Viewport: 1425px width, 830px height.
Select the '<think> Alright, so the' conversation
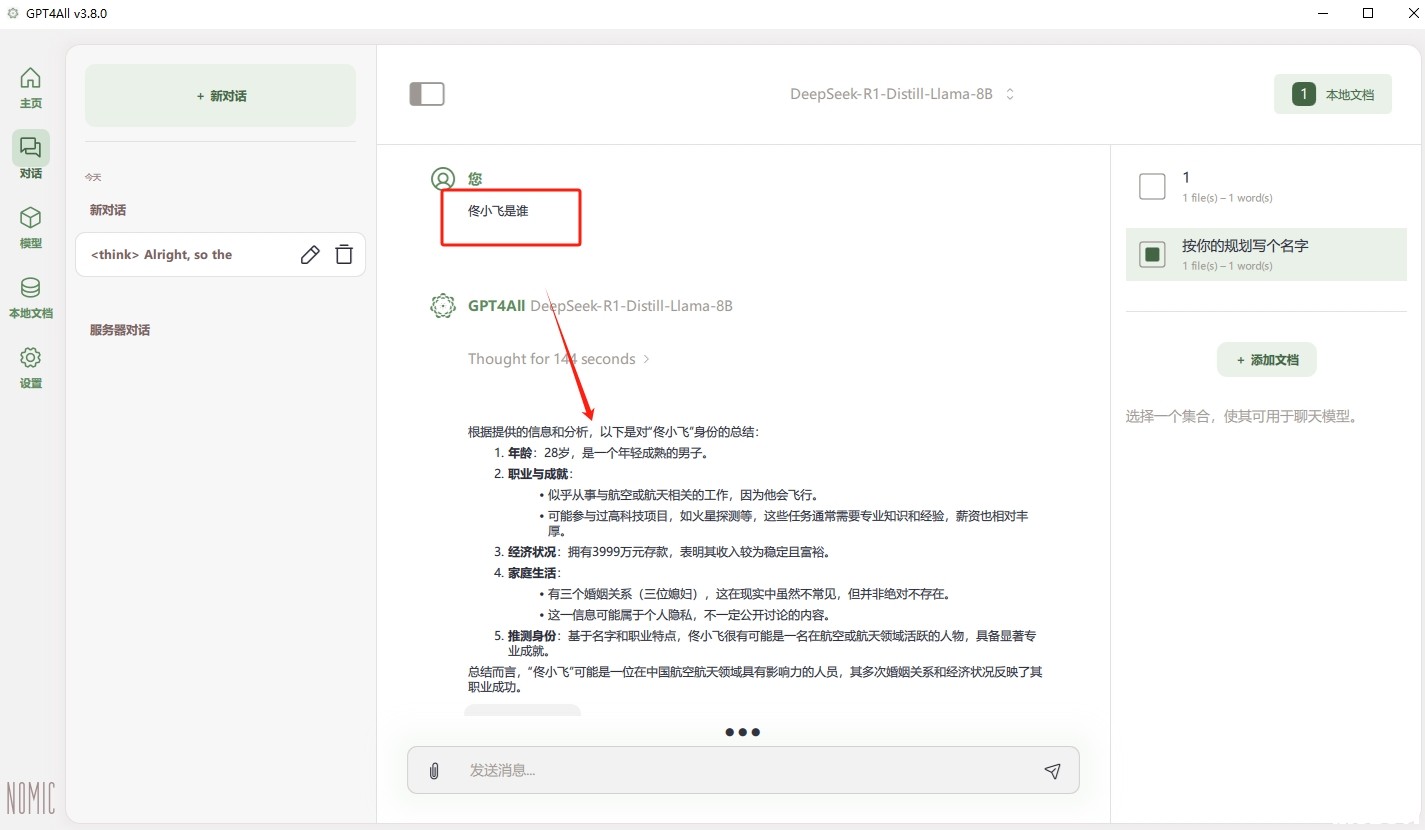pos(220,255)
